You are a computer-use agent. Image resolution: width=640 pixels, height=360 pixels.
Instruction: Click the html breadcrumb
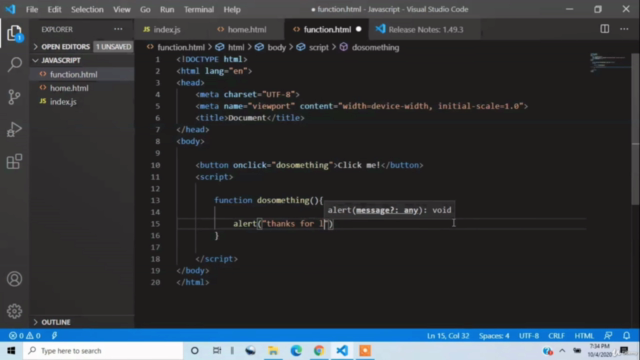[x=236, y=47]
